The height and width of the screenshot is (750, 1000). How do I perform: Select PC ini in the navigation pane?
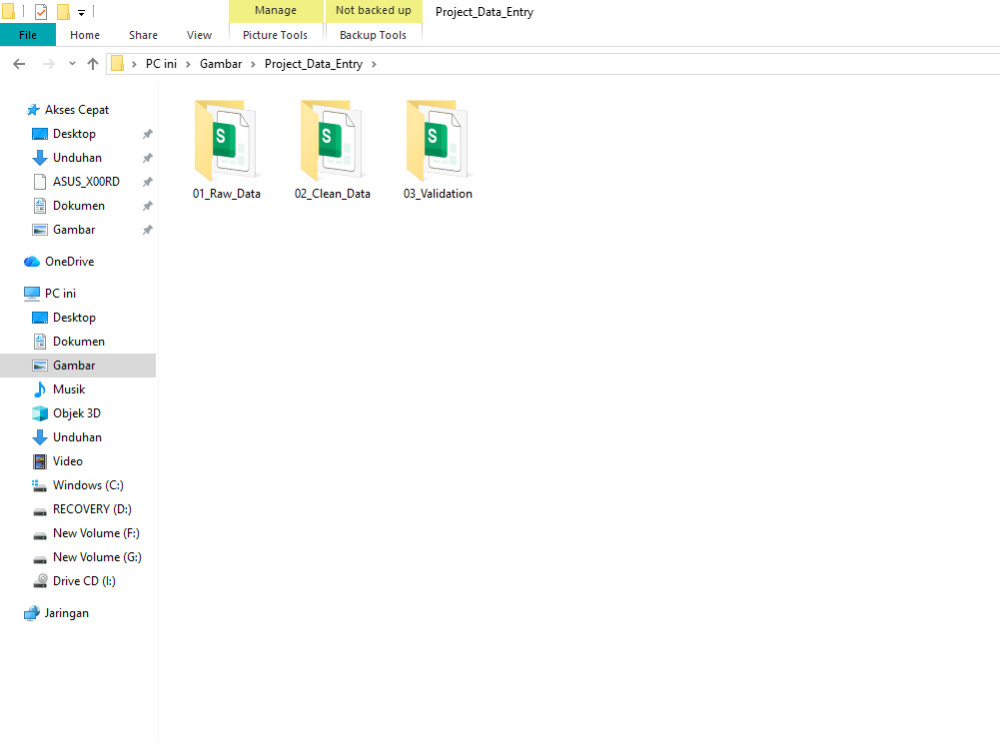pyautogui.click(x=61, y=293)
